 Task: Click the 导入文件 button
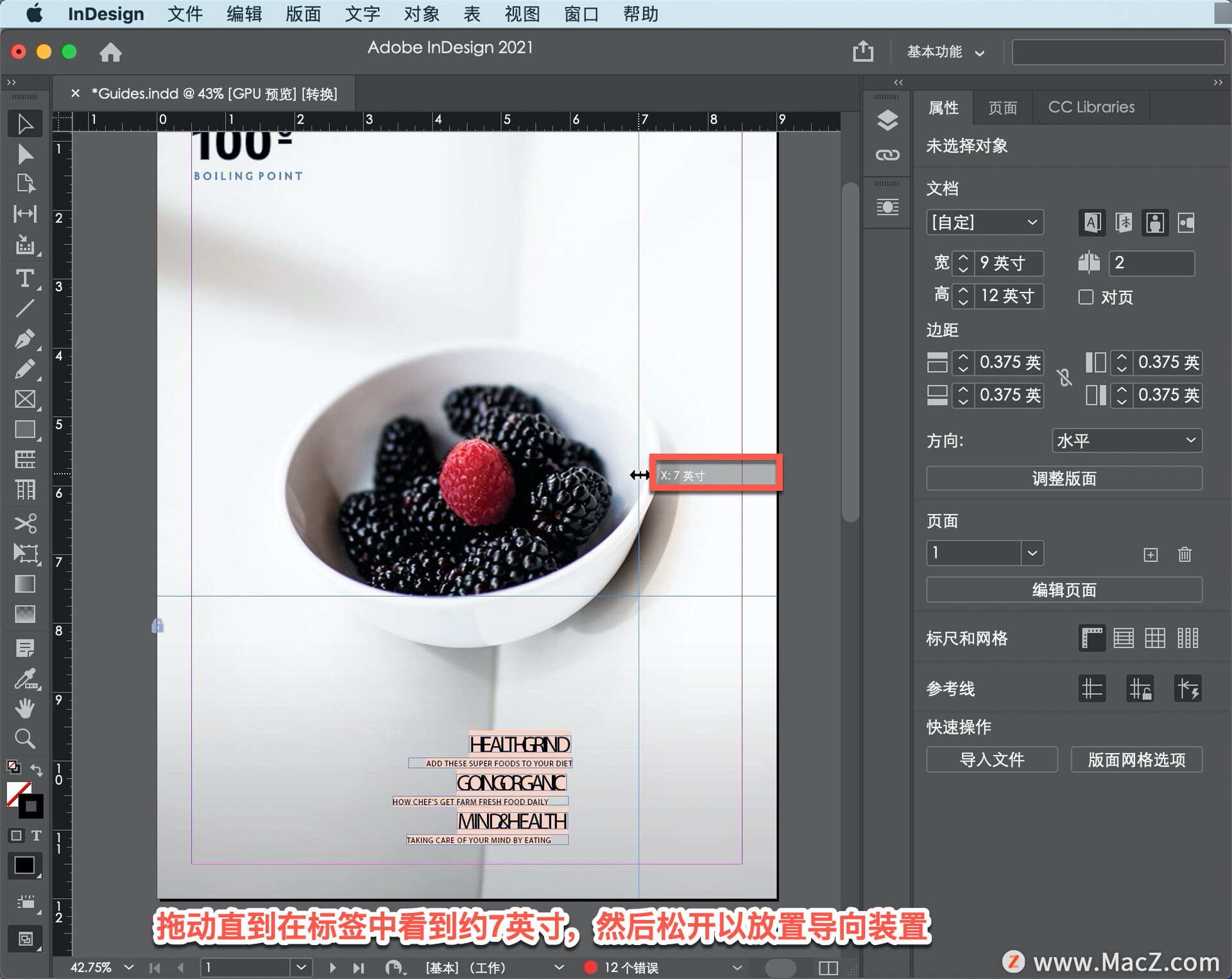[991, 760]
